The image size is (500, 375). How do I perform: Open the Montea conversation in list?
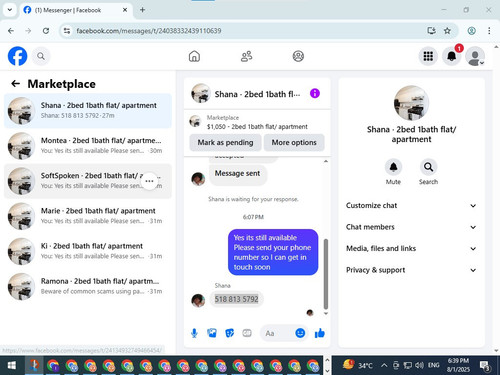coord(88,146)
